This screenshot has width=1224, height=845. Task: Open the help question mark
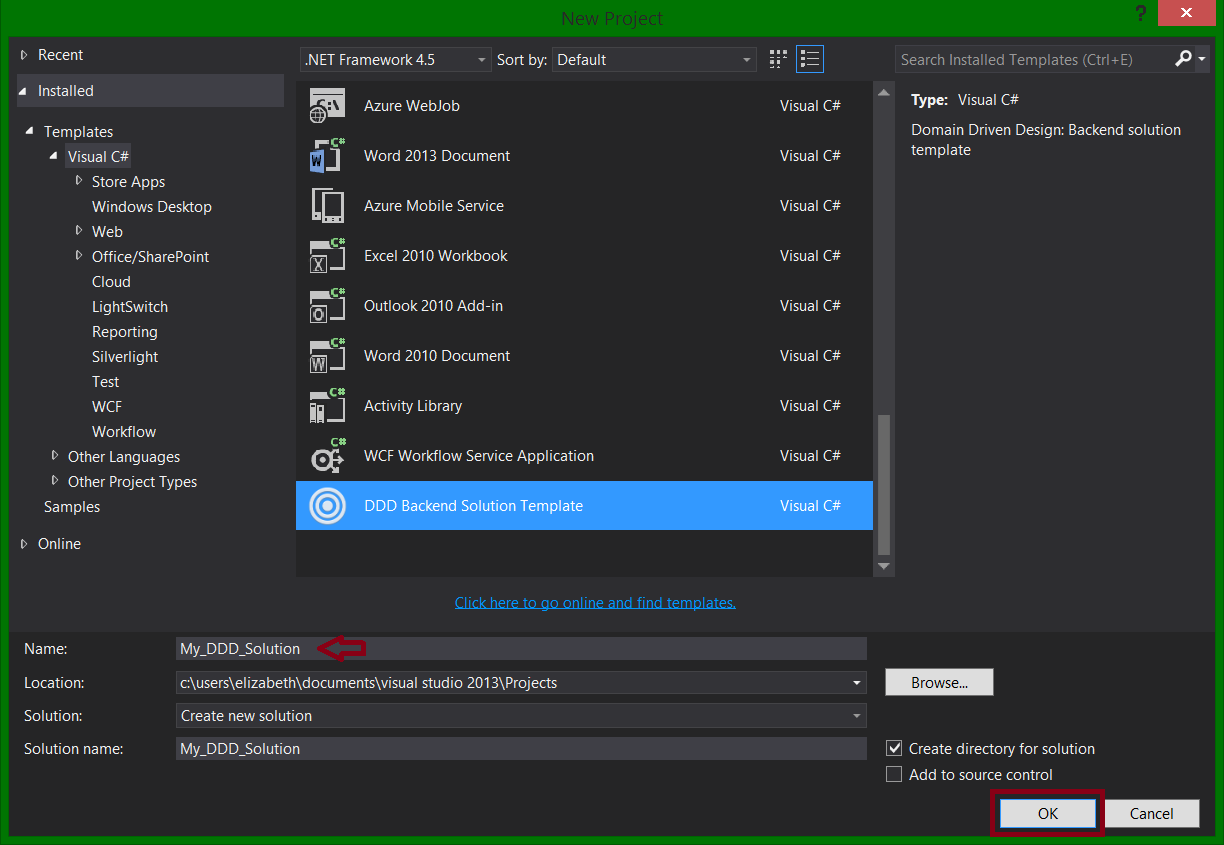pyautogui.click(x=1141, y=14)
